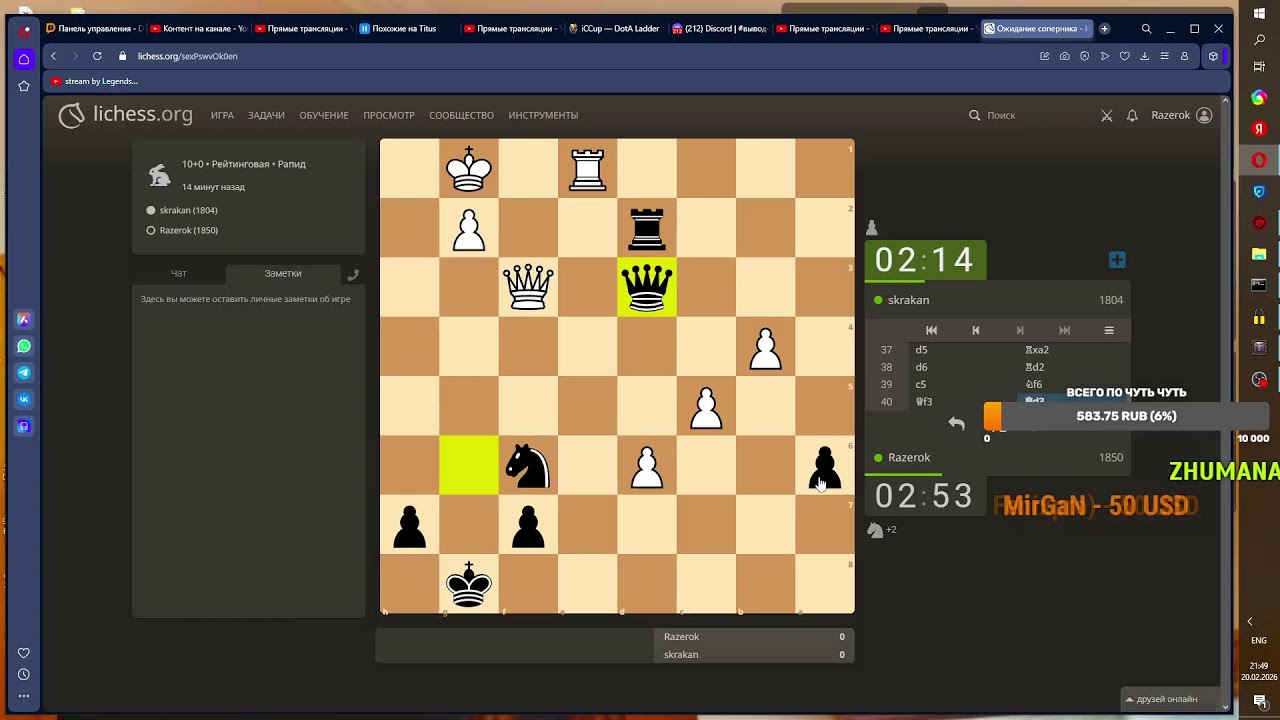The image size is (1280, 720).
Task: Open Razerok (1850) profile link in game info
Action: point(188,230)
